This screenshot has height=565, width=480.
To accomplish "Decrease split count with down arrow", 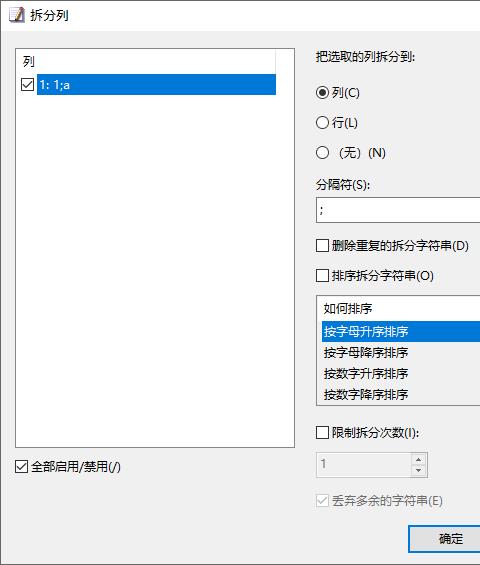I will [x=419, y=470].
